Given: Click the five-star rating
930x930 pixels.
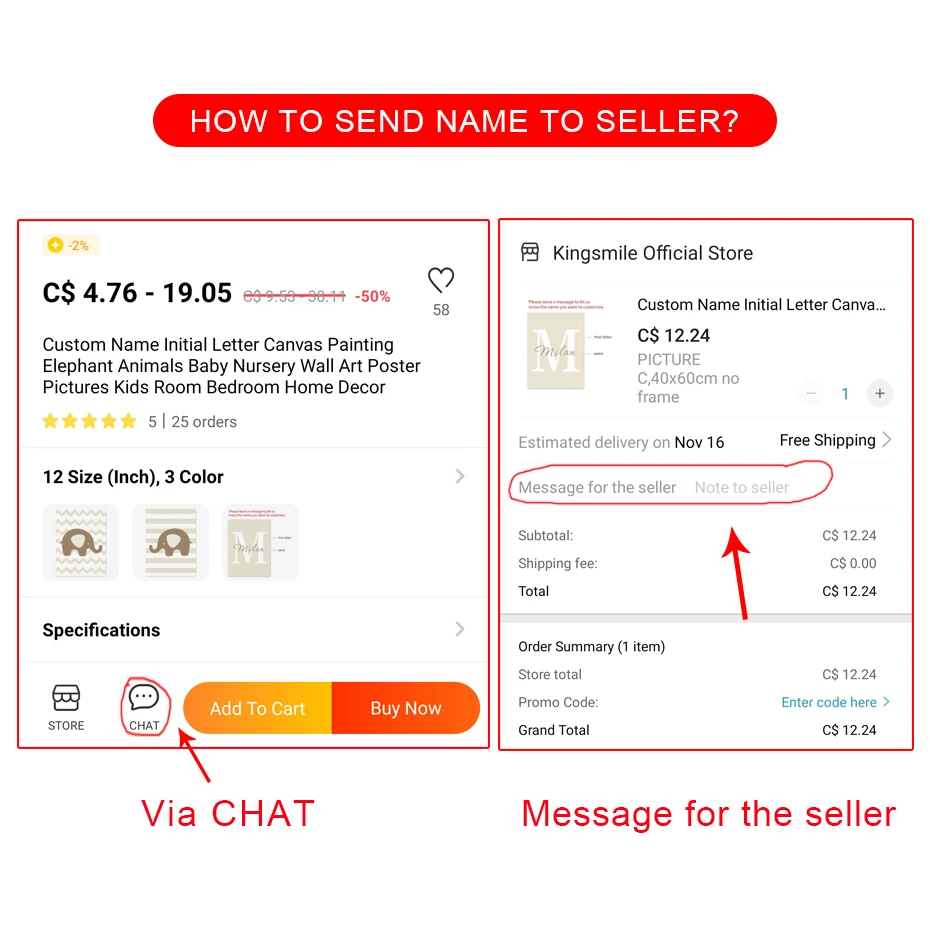Looking at the screenshot, I should (90, 422).
